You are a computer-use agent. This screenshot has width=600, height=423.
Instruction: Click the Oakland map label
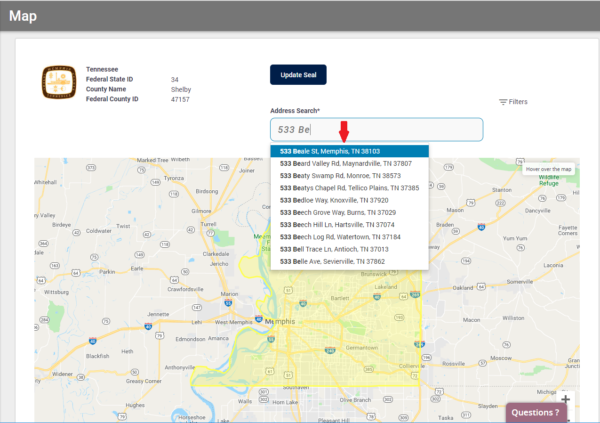coord(463,288)
